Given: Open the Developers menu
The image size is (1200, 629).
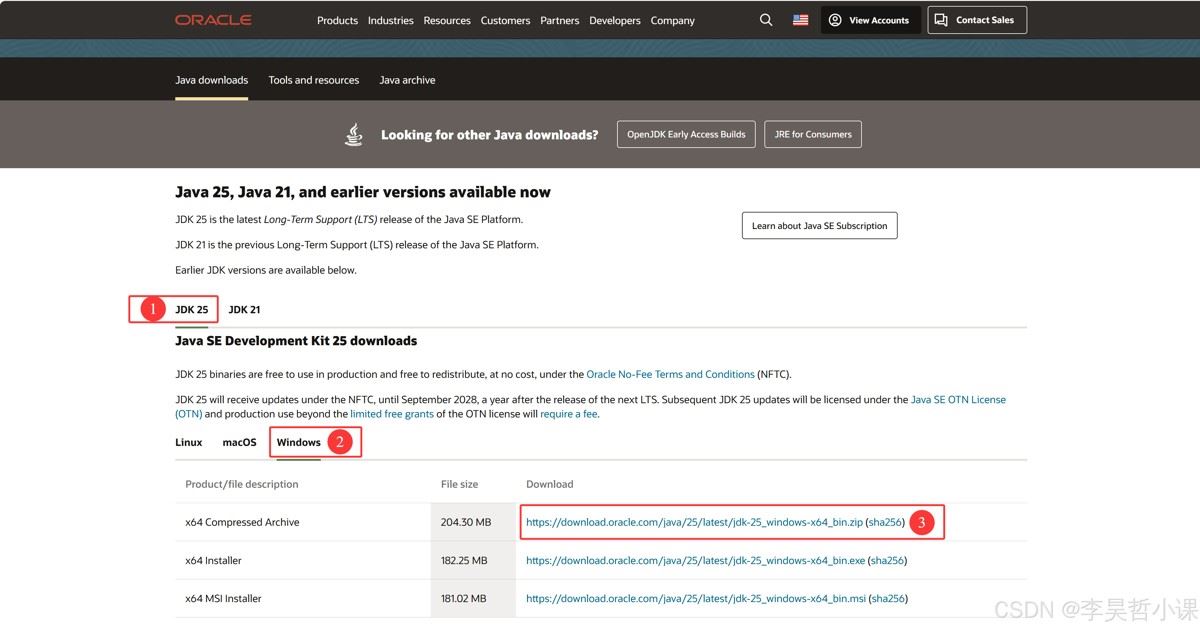Looking at the screenshot, I should click(x=614, y=20).
